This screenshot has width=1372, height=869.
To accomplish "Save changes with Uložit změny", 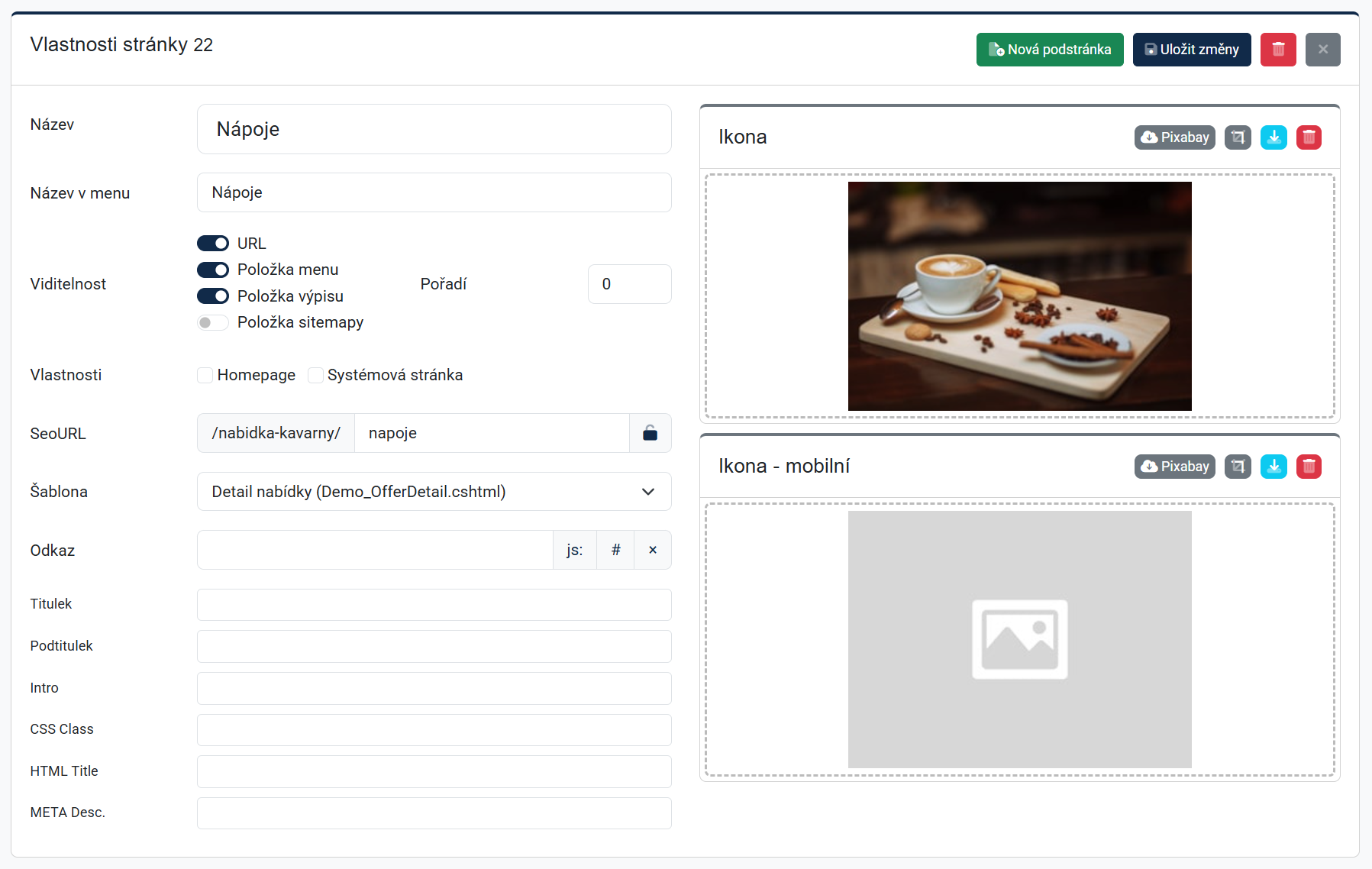I will pos(1192,50).
